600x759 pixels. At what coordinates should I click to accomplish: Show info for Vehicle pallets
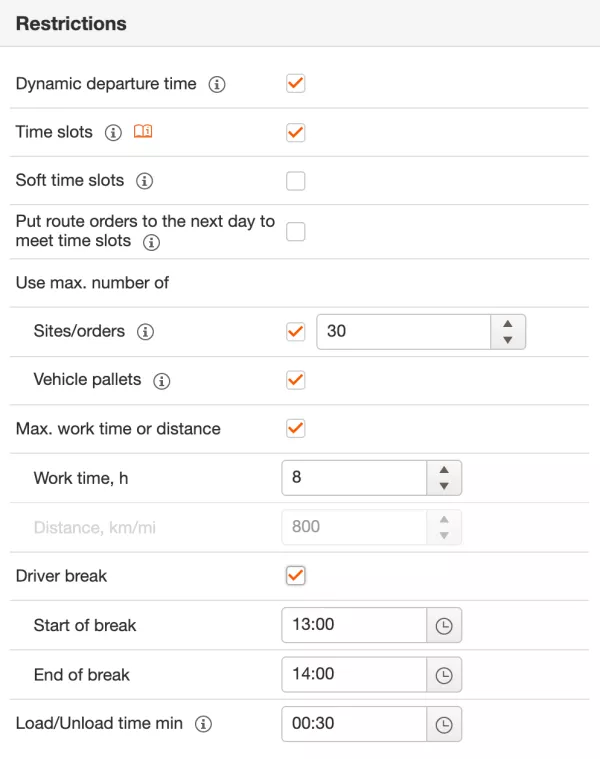[x=162, y=381]
